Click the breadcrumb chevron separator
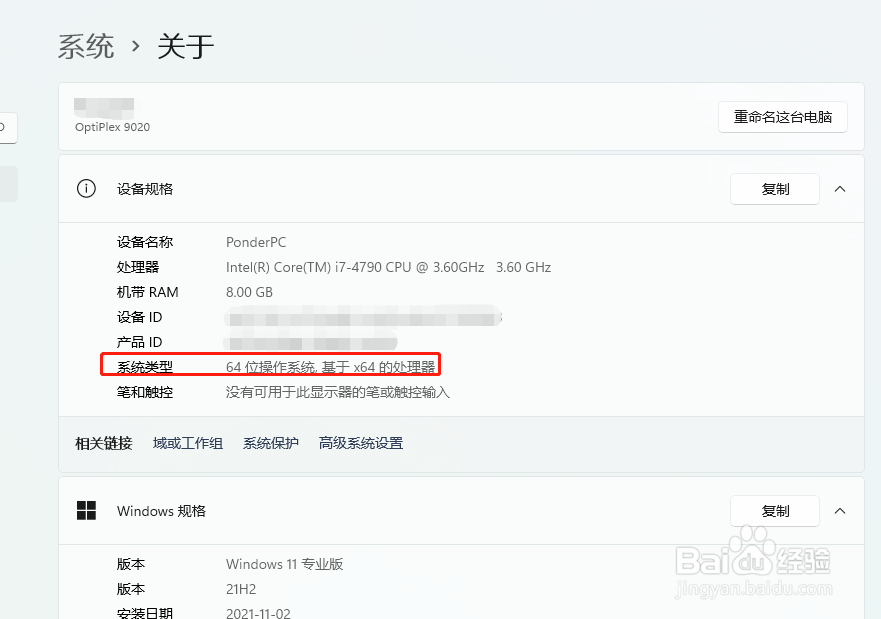This screenshot has width=881, height=619. (x=135, y=46)
